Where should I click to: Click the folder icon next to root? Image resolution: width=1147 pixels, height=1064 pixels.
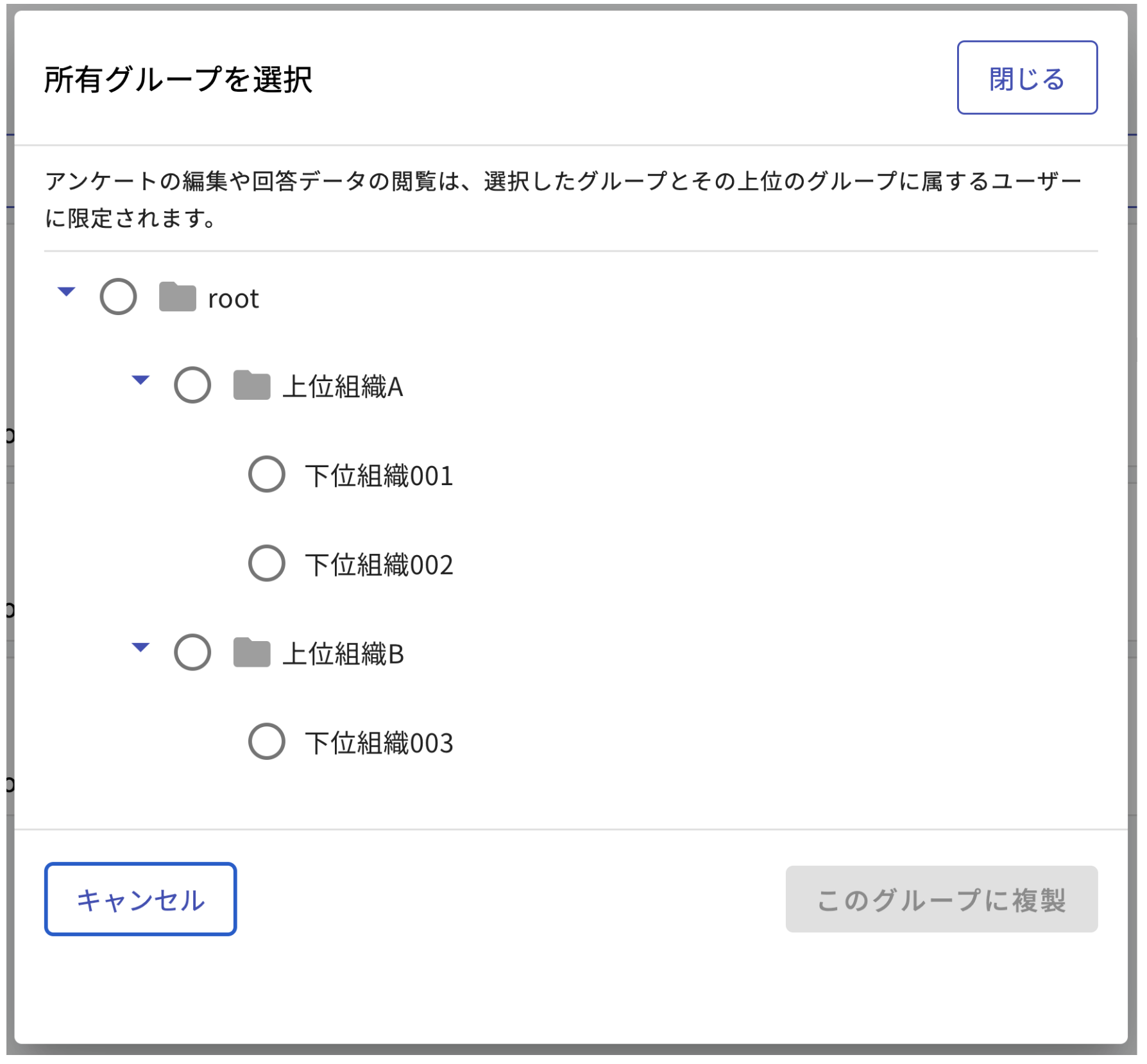point(177,297)
